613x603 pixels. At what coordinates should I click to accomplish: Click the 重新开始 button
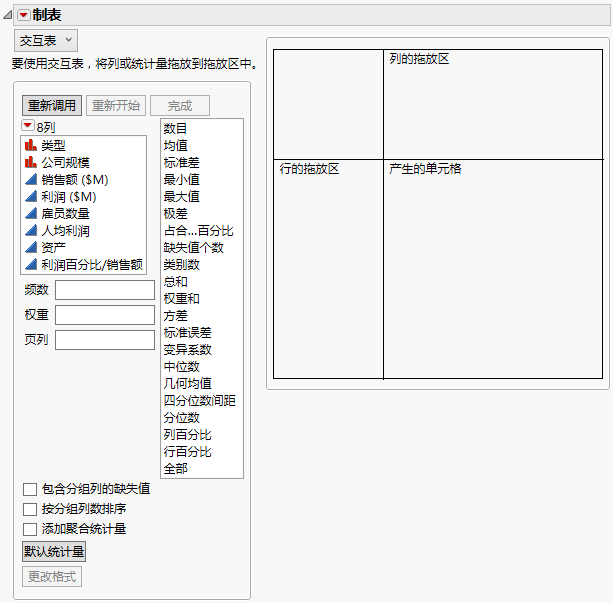coord(116,106)
